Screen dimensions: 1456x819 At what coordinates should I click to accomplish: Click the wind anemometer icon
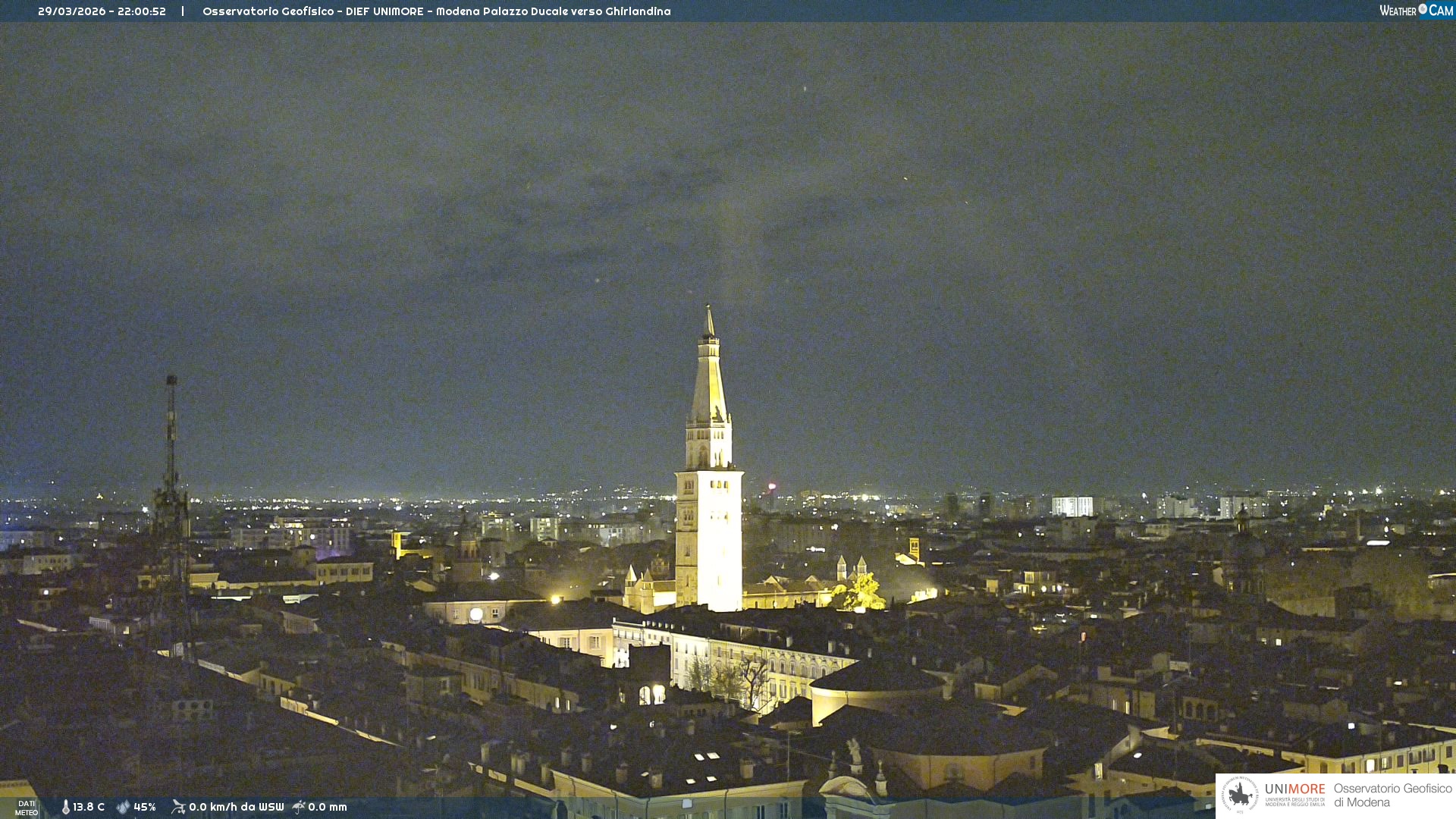178,807
